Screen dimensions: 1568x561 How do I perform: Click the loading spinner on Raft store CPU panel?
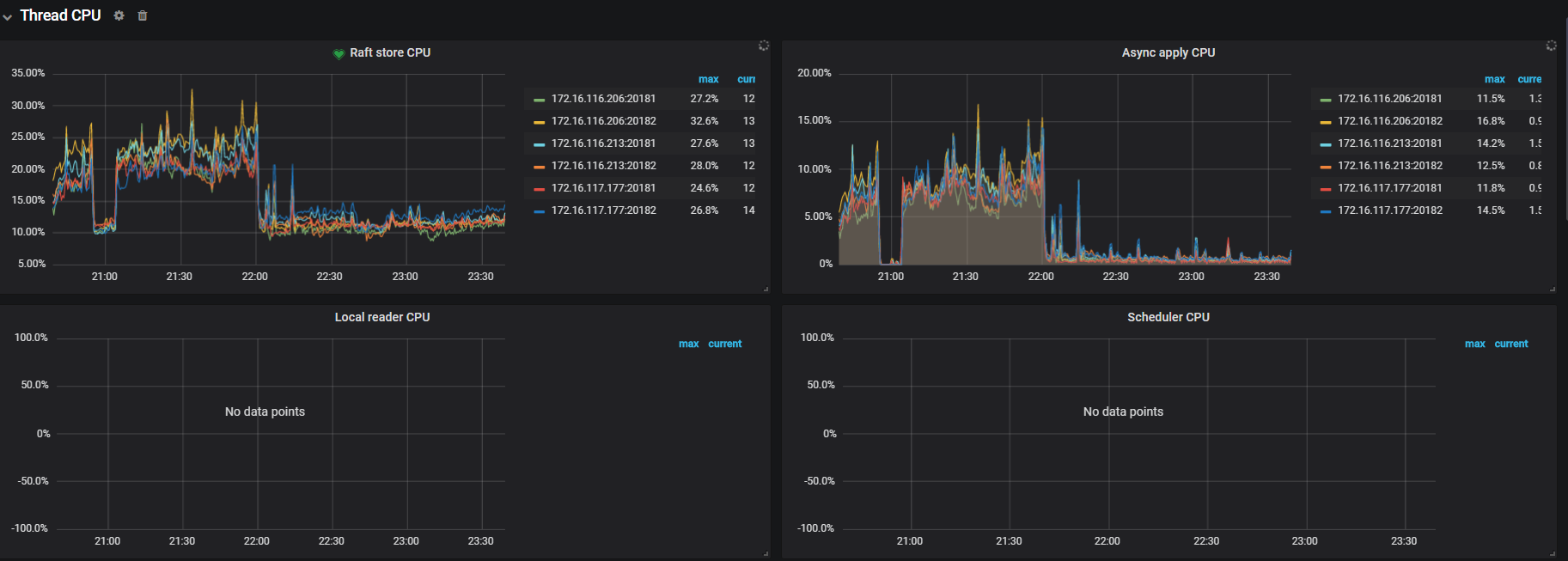763,46
